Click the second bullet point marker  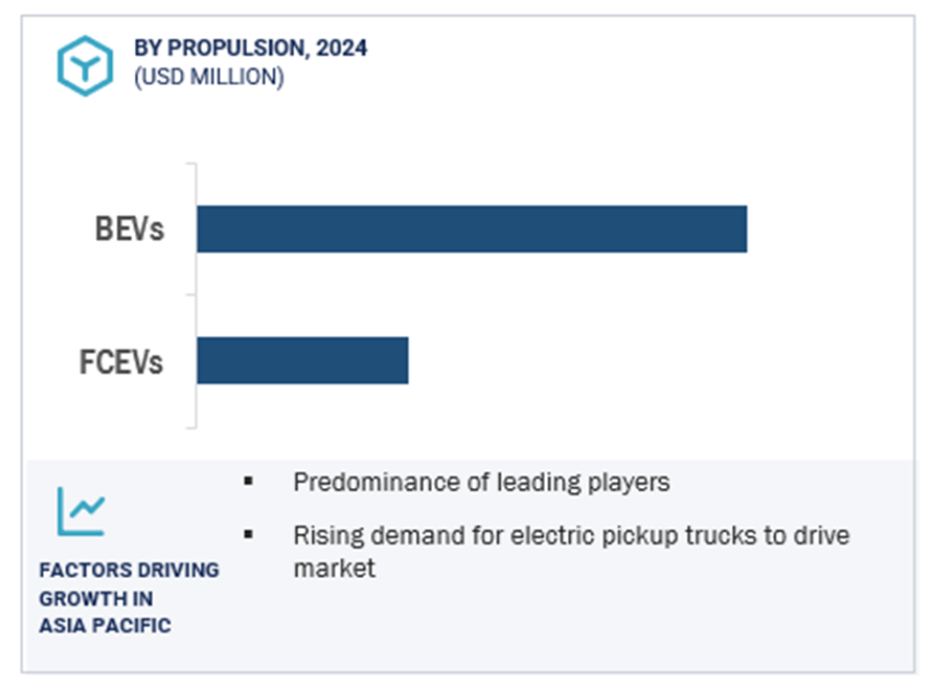click(x=248, y=535)
